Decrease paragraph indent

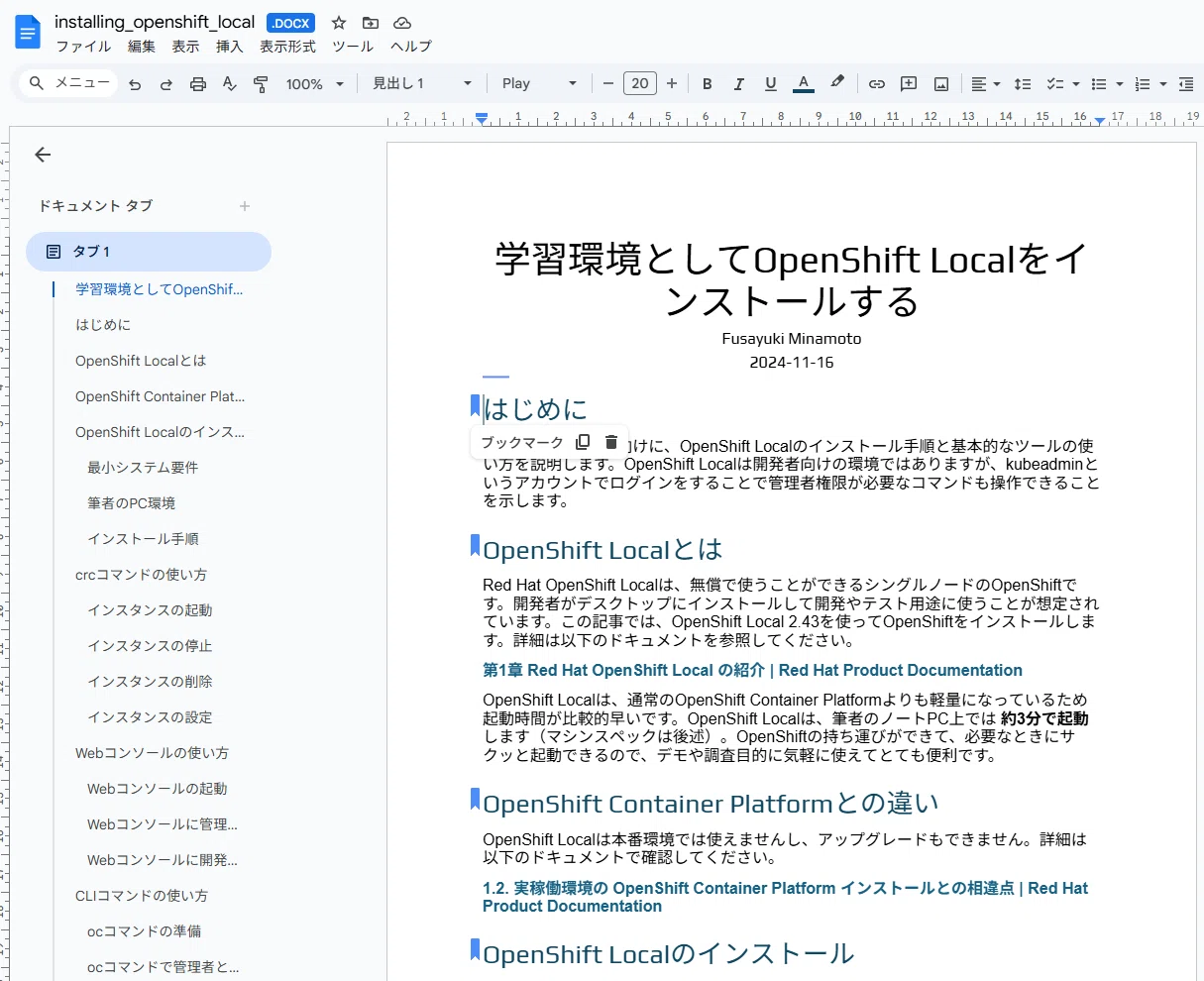click(1185, 84)
